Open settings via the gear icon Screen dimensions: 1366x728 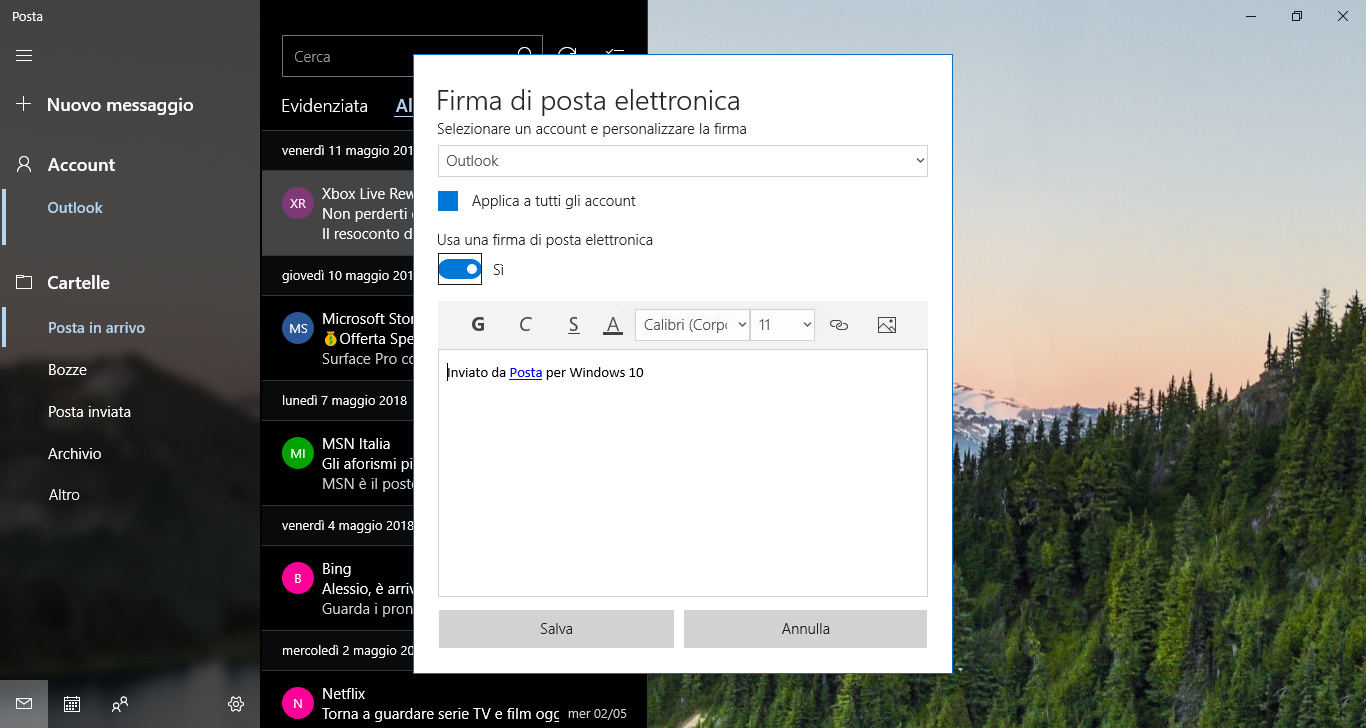[x=236, y=704]
